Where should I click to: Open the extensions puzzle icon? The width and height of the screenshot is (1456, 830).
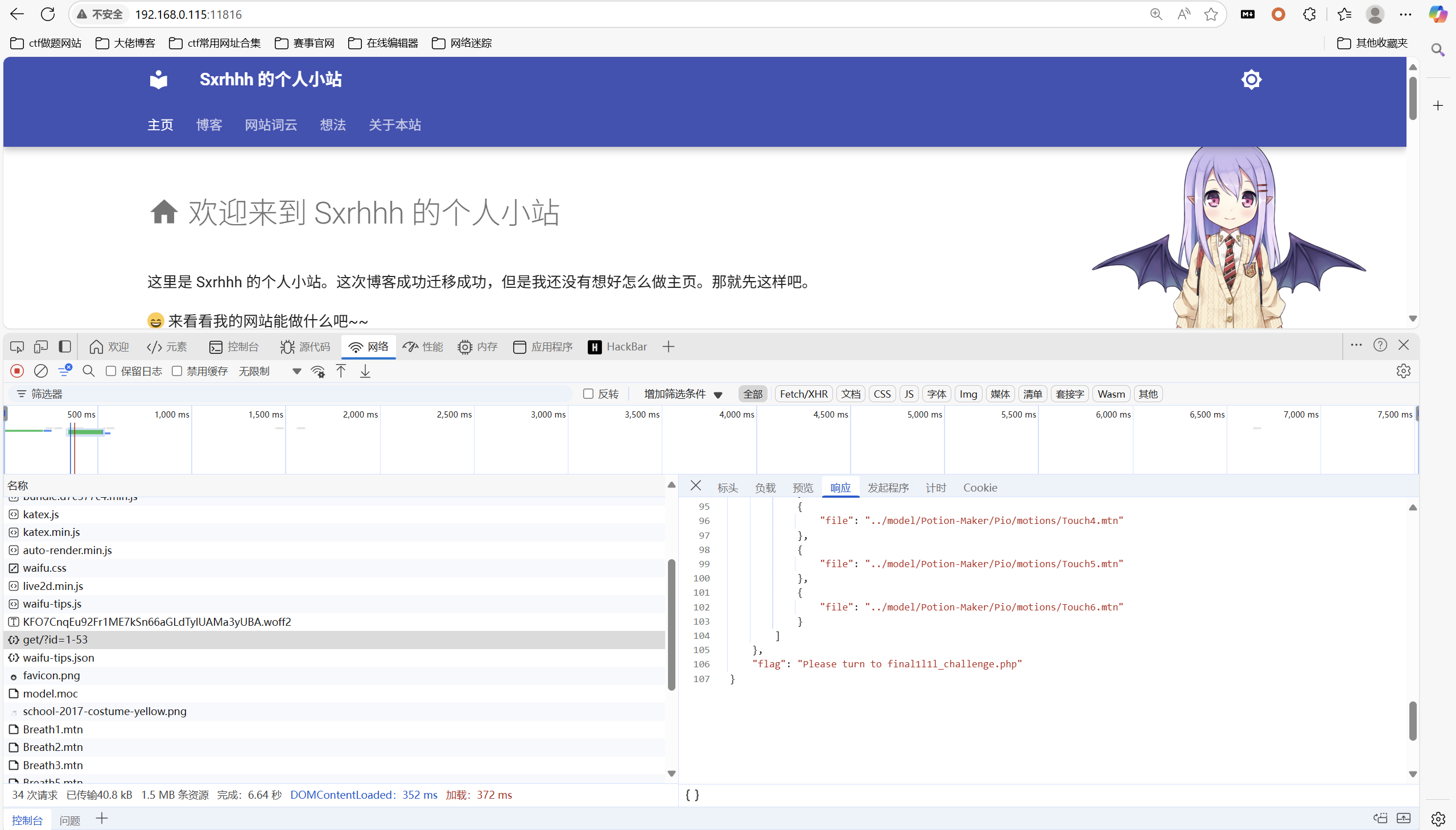(1310, 14)
